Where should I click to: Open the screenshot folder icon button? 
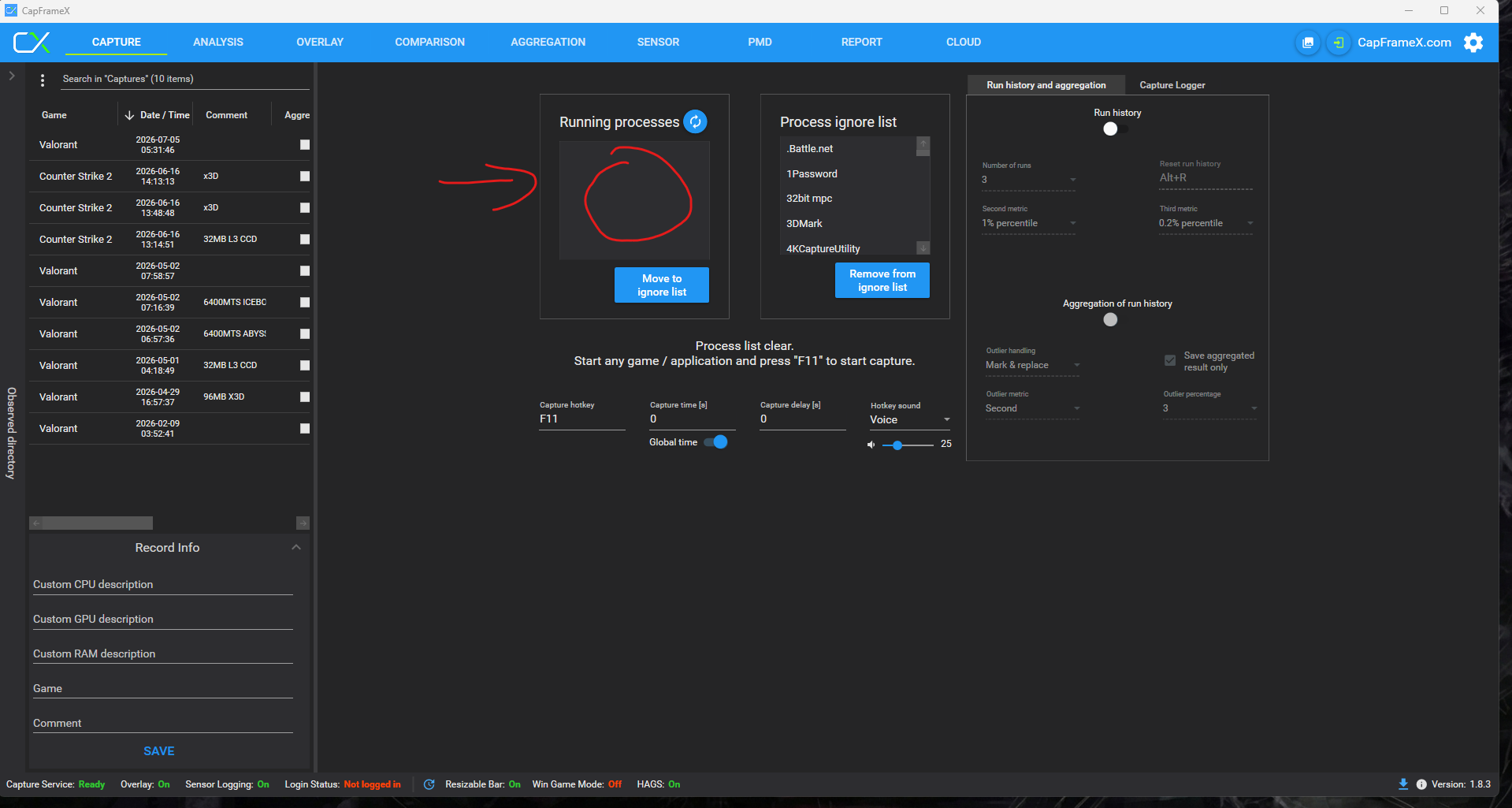coord(1308,43)
